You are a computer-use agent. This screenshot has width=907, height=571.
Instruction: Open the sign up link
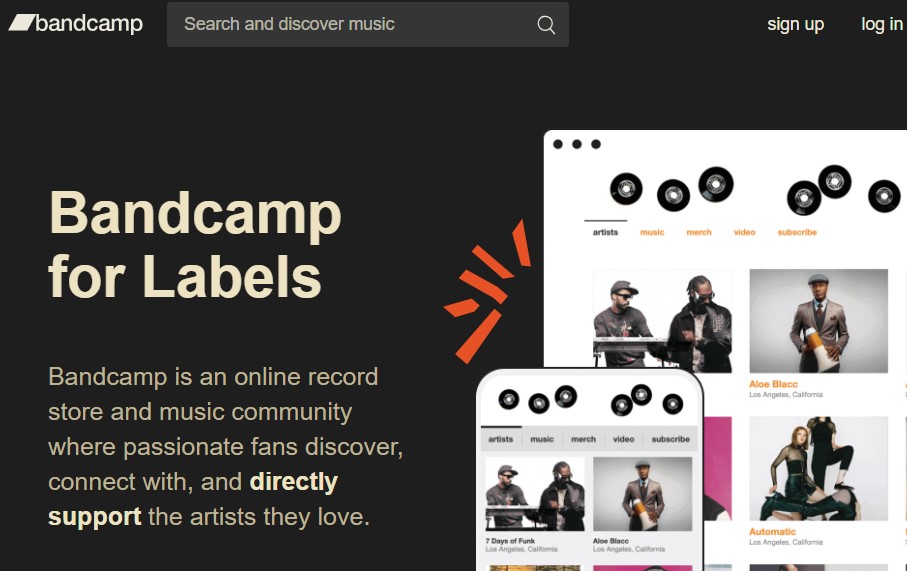795,24
